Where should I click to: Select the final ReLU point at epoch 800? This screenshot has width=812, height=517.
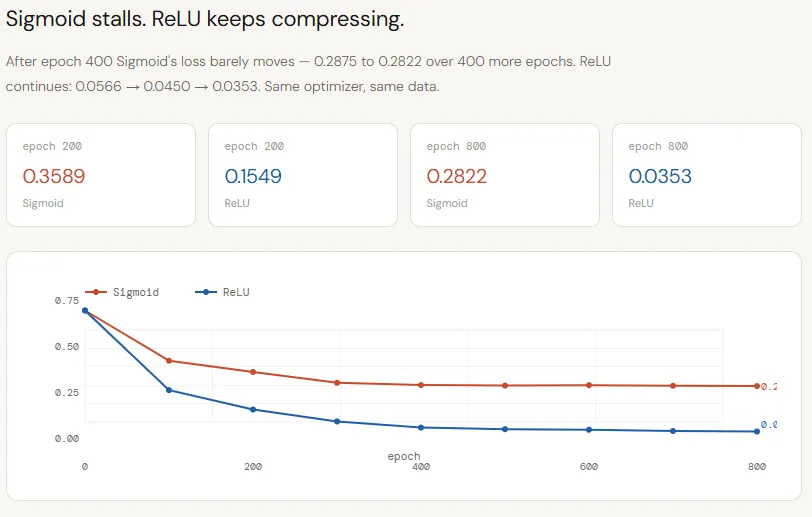(757, 432)
